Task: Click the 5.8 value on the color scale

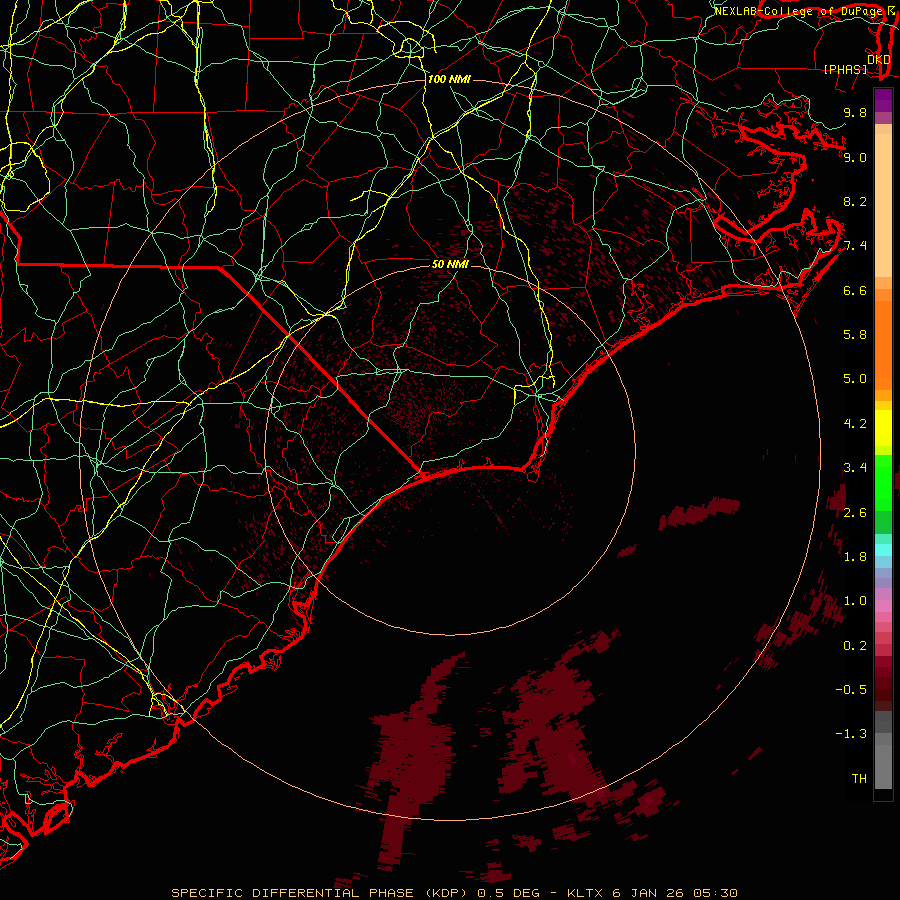Action: [x=855, y=335]
